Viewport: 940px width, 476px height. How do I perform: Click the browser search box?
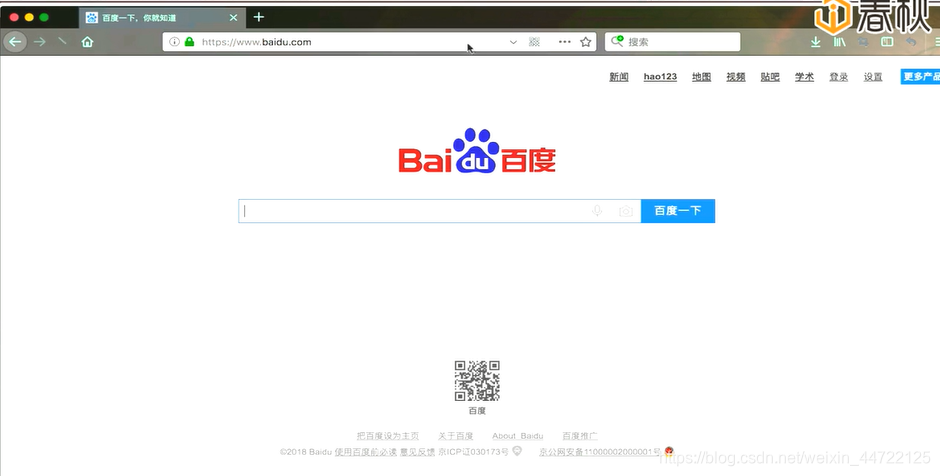pos(673,42)
